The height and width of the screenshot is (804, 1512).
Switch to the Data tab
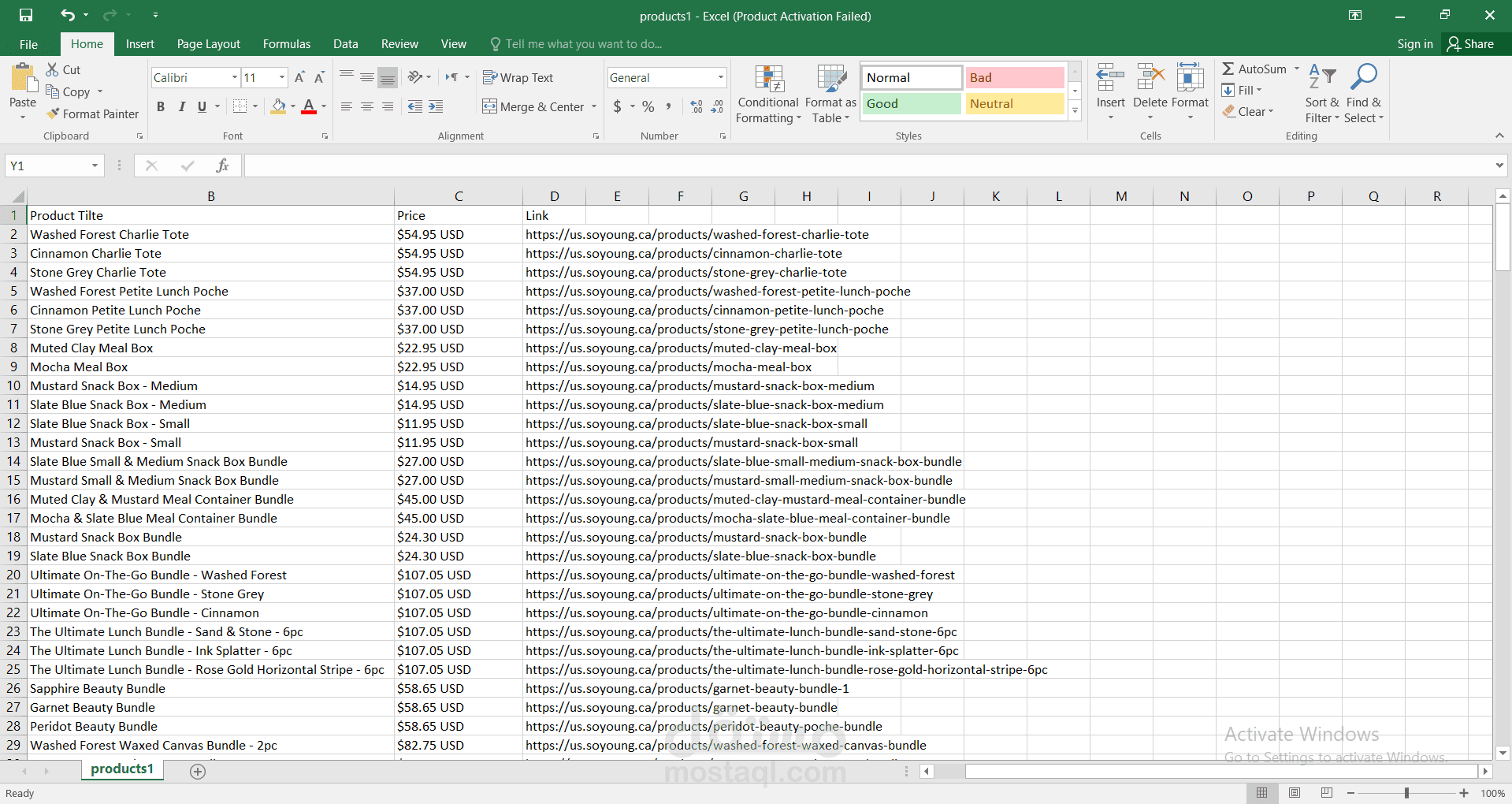[346, 44]
